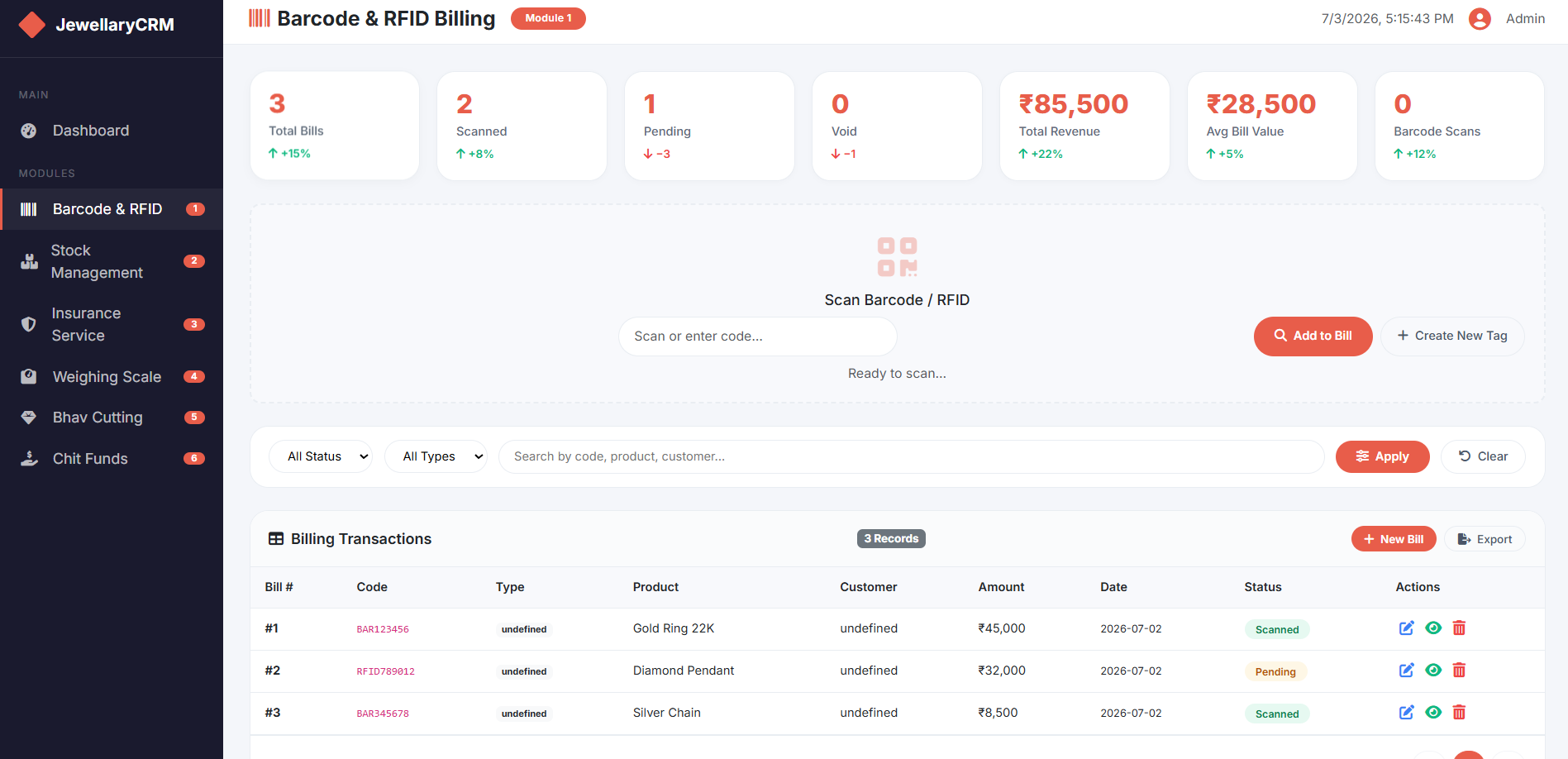
Task: Click the Add to Bill button
Action: [x=1313, y=336]
